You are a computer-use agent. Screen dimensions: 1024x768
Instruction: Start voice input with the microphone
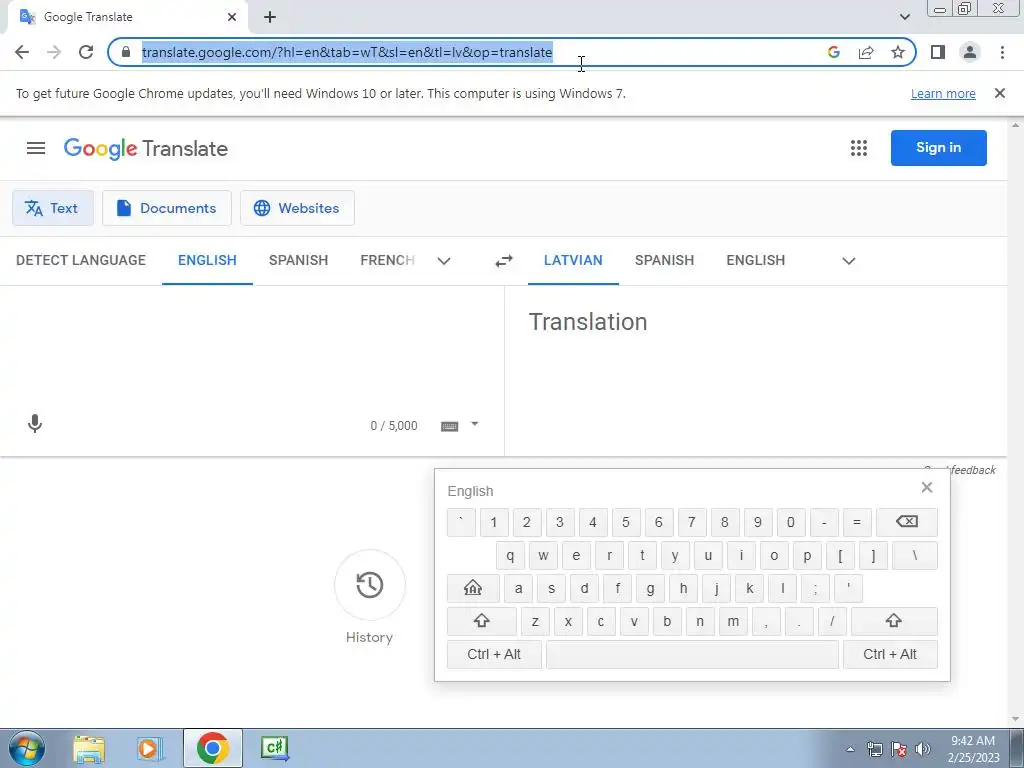35,424
